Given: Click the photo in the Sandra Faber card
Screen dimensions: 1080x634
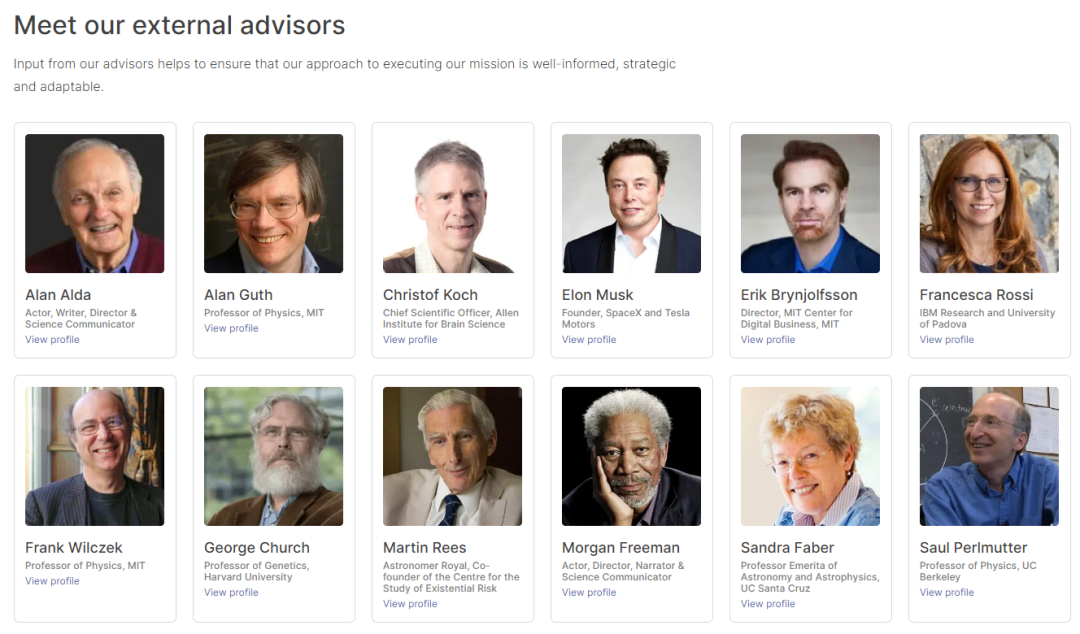Looking at the screenshot, I should coord(810,456).
